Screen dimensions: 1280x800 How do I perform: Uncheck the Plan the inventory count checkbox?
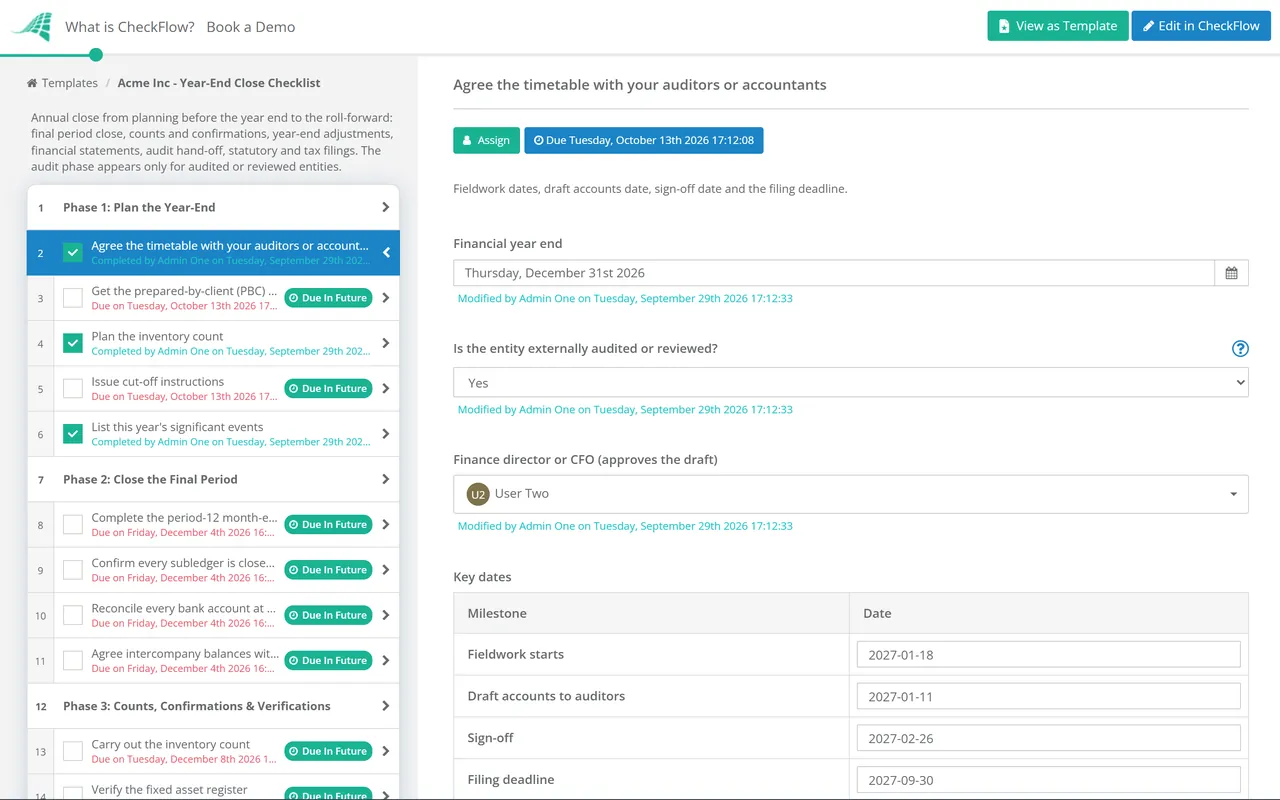coord(73,343)
